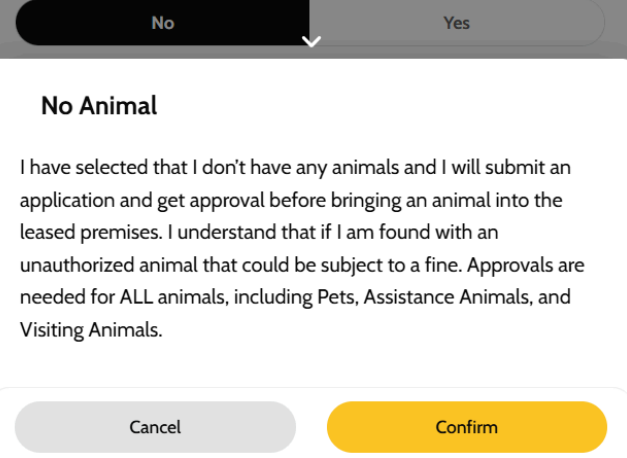The image size is (627, 458).
Task: Click the phrase get approval in the text
Action: 211,200
